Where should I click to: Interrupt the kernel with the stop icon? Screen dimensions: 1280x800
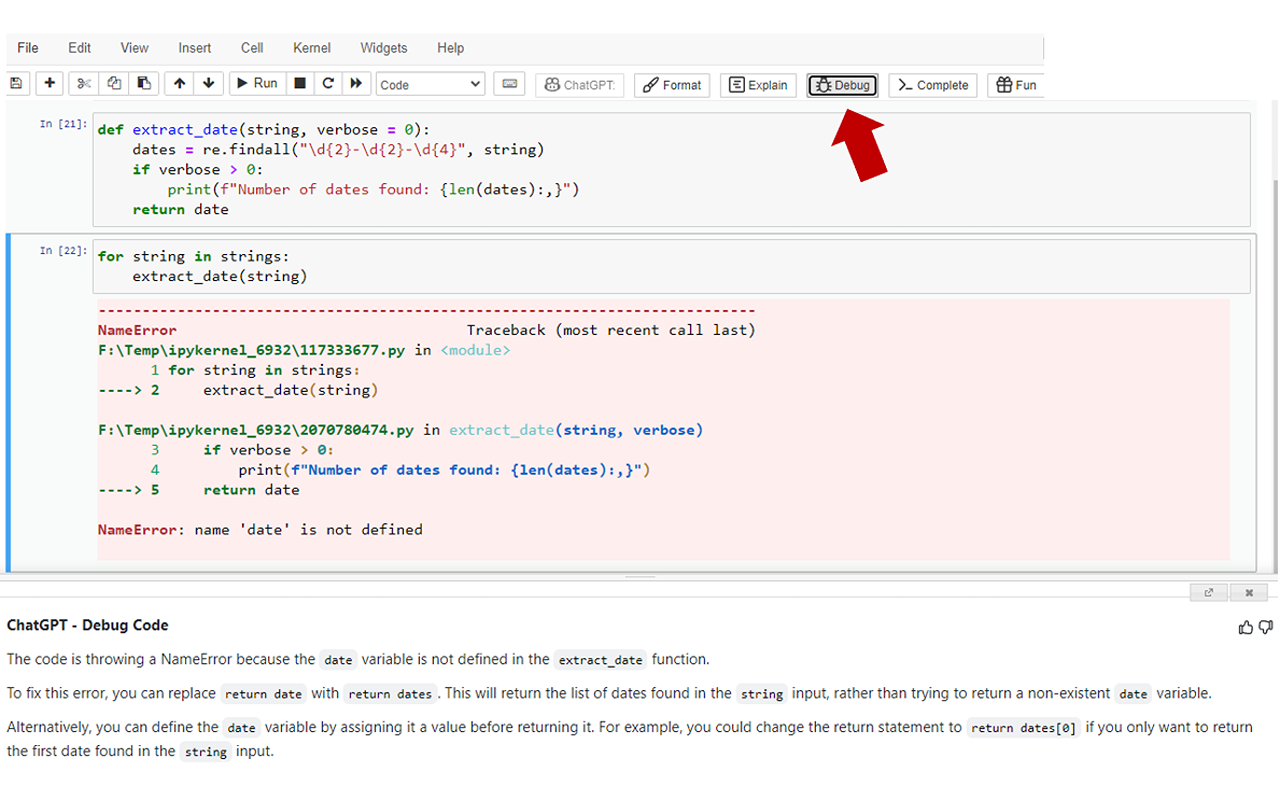point(299,84)
